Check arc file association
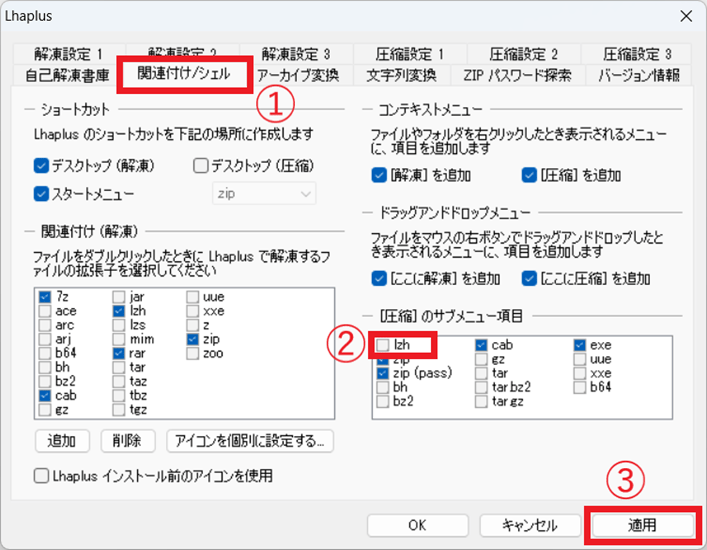The image size is (707, 550). pos(45,325)
